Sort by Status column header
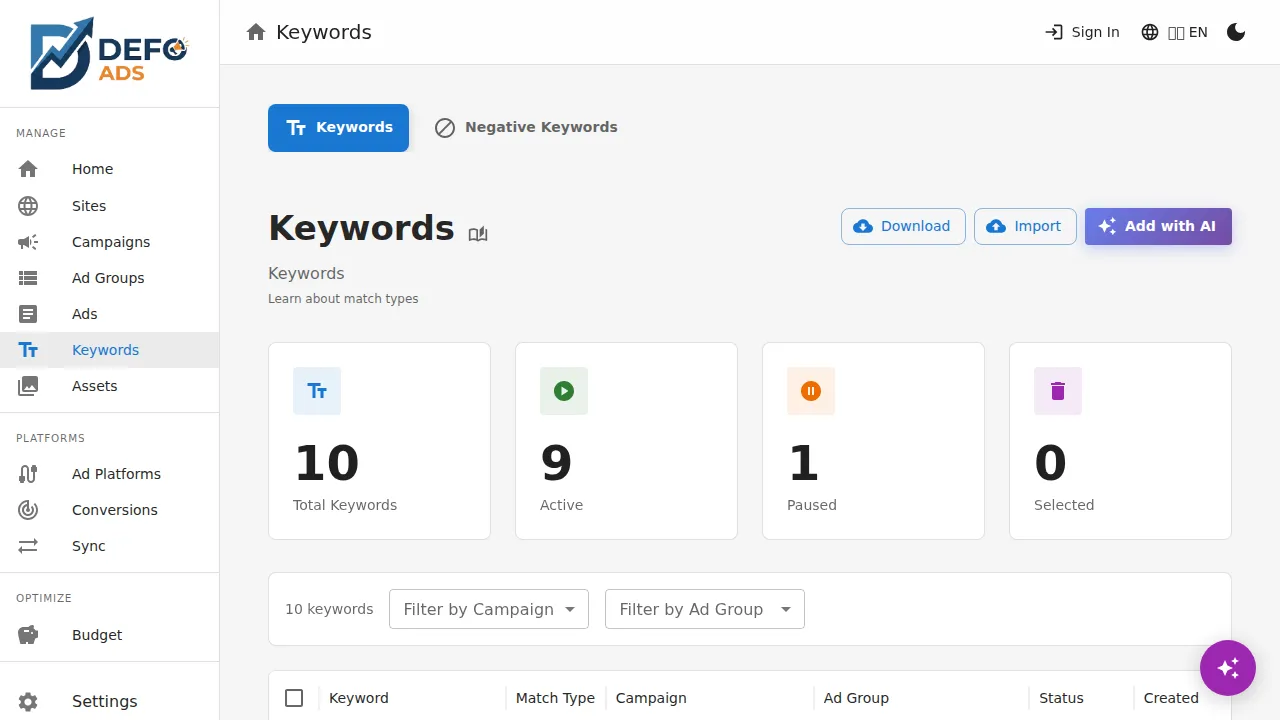Viewport: 1280px width, 720px height. pyautogui.click(x=1061, y=698)
